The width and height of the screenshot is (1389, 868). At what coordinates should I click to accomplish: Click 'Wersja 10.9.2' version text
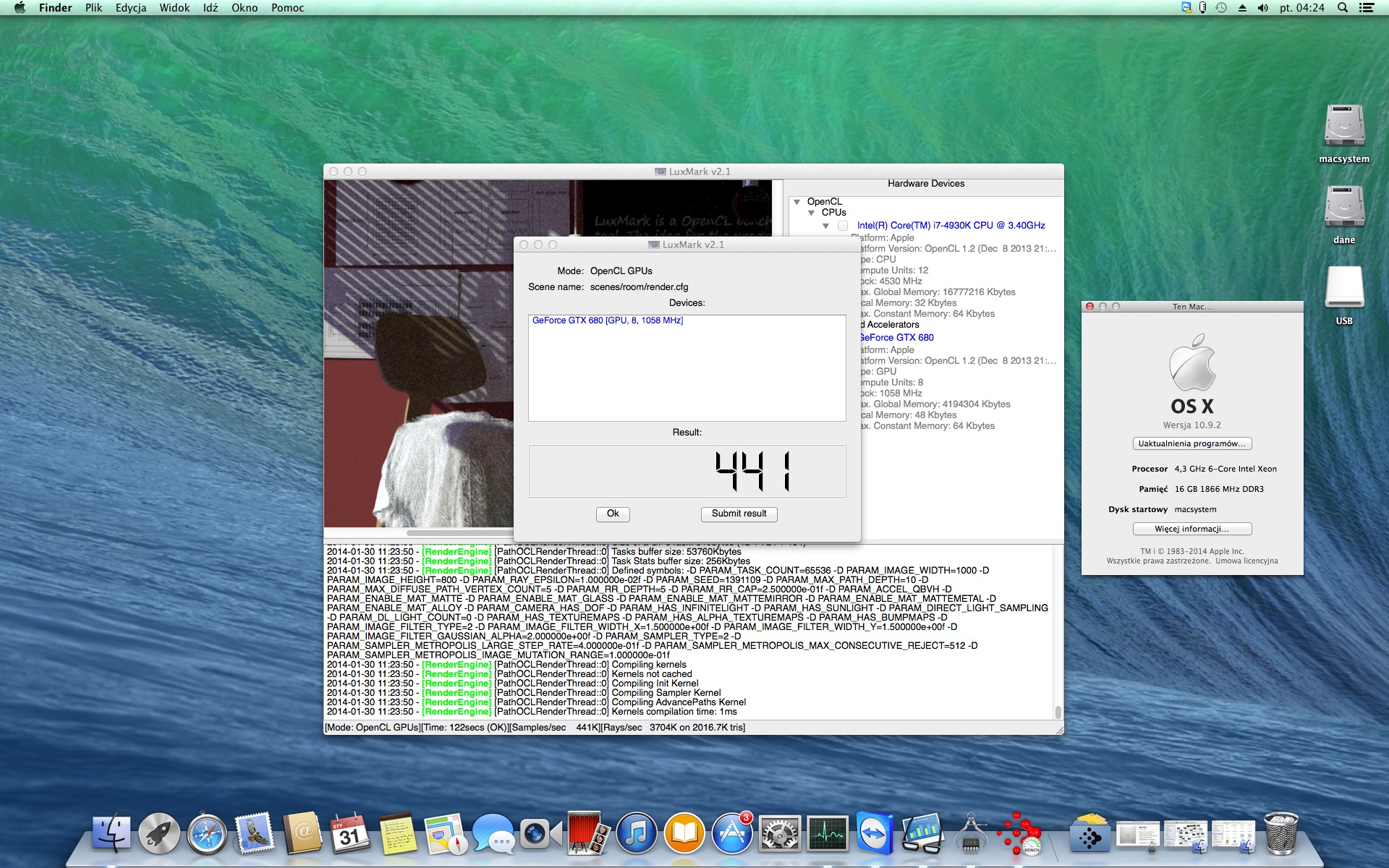tap(1192, 425)
